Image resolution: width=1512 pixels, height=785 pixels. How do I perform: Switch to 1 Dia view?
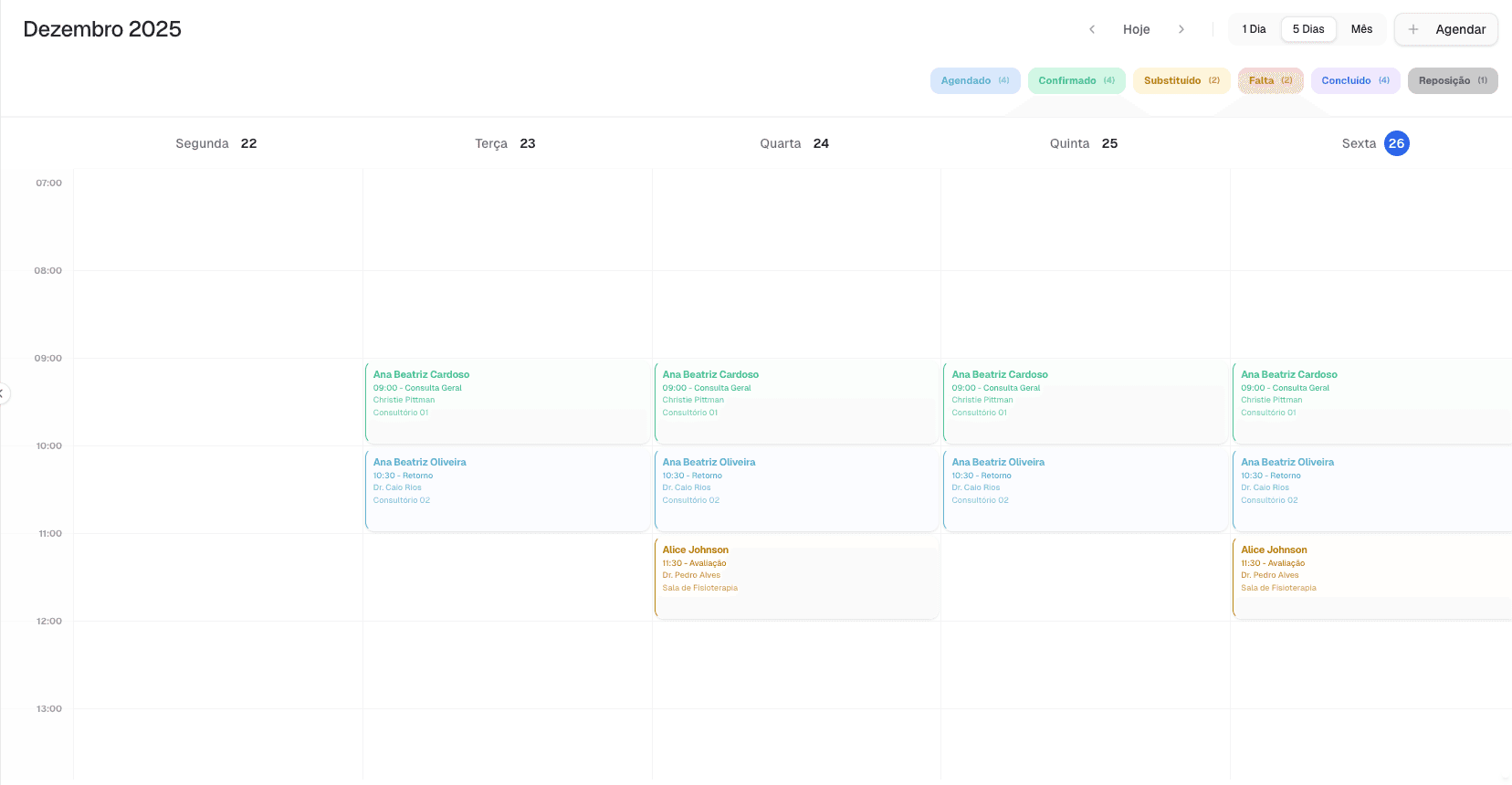tap(1254, 29)
